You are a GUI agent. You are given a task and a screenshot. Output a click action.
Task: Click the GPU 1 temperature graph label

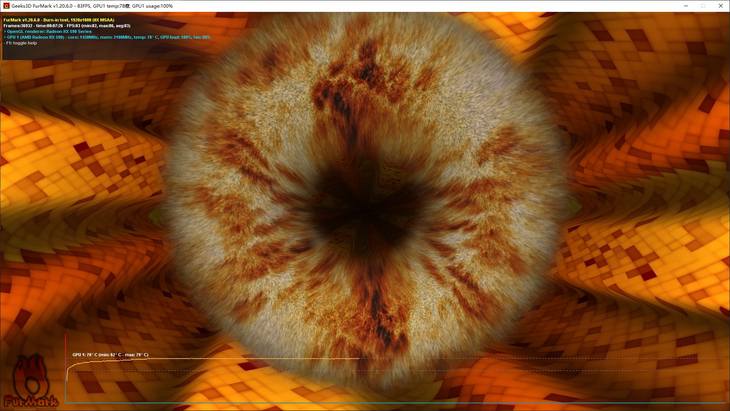[110, 355]
